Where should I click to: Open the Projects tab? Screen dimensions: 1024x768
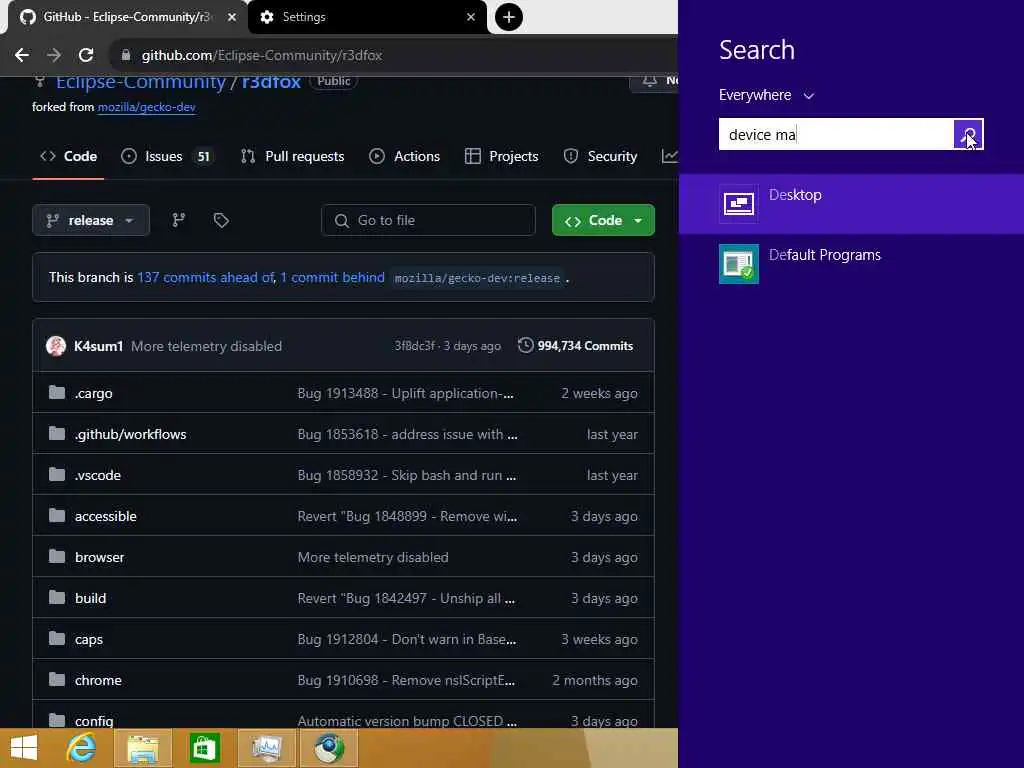click(x=501, y=156)
